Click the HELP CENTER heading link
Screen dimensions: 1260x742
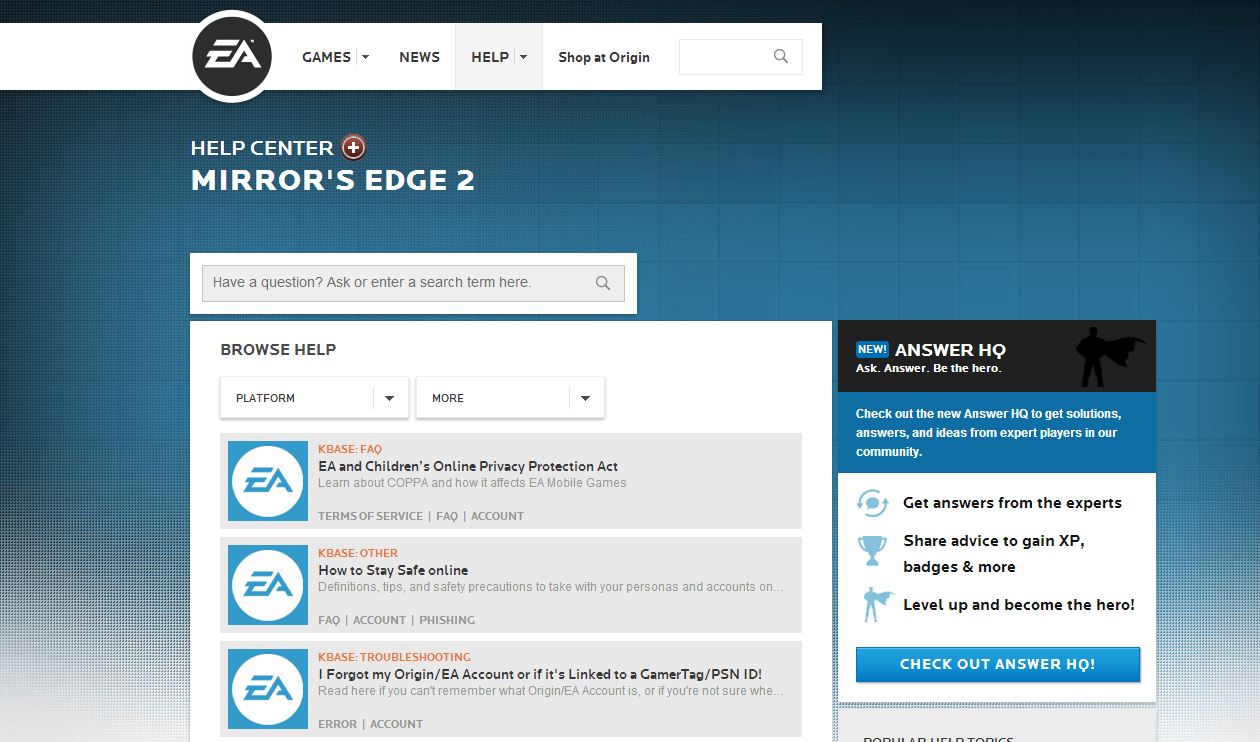pyautogui.click(x=262, y=148)
